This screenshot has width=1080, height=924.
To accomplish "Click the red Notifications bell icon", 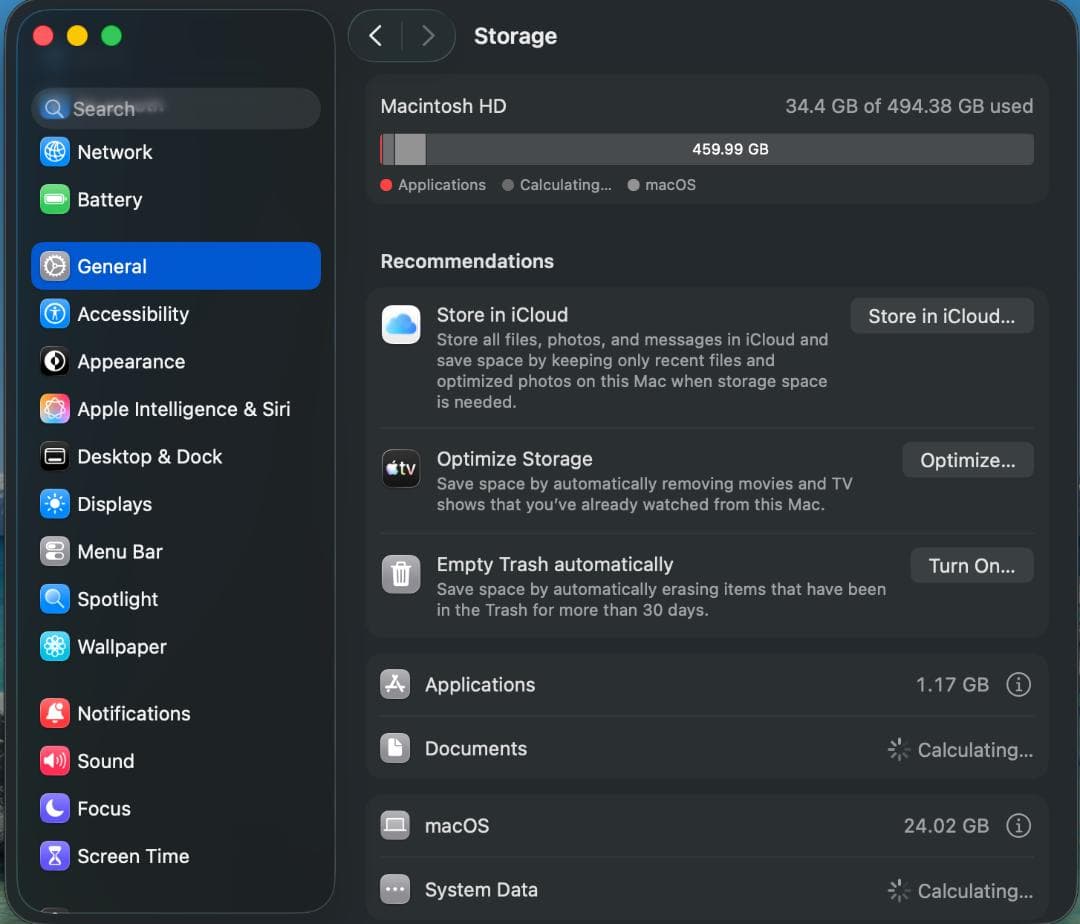I will tap(54, 713).
